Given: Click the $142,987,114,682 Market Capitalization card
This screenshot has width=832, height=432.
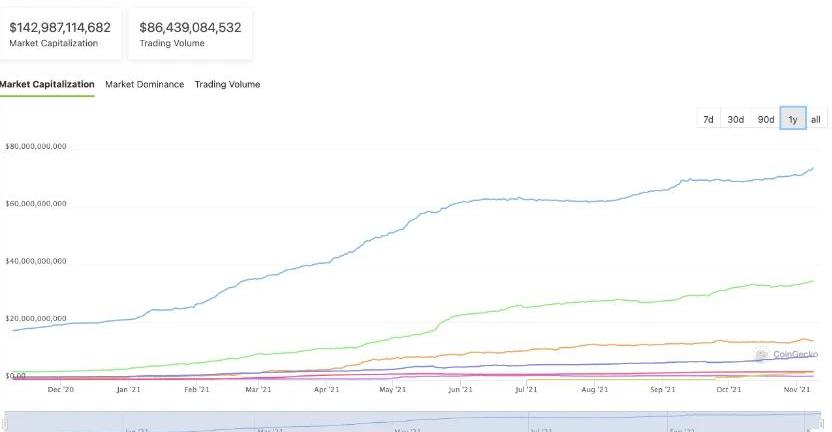Looking at the screenshot, I should point(60,34).
